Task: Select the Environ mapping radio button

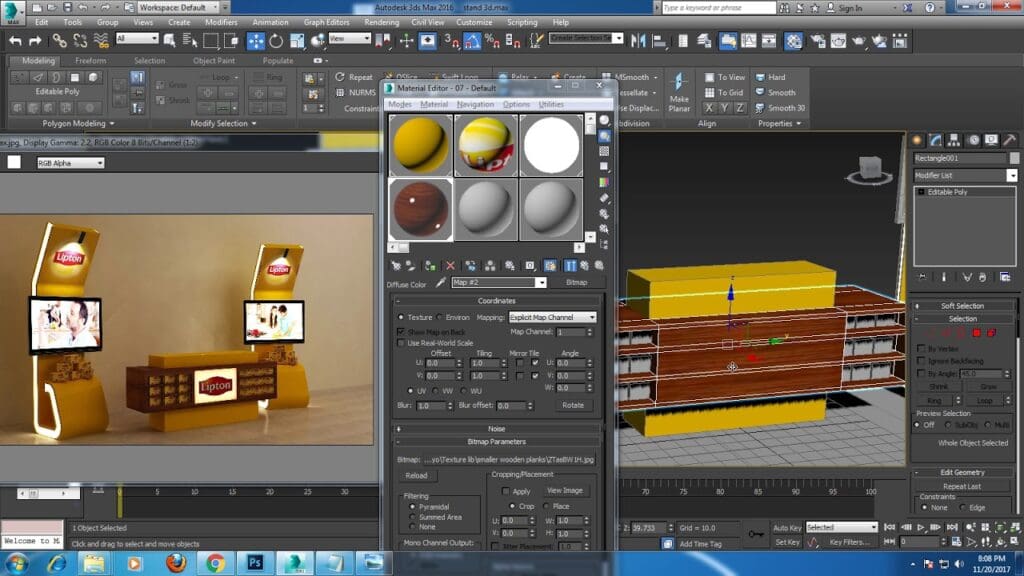Action: point(440,317)
